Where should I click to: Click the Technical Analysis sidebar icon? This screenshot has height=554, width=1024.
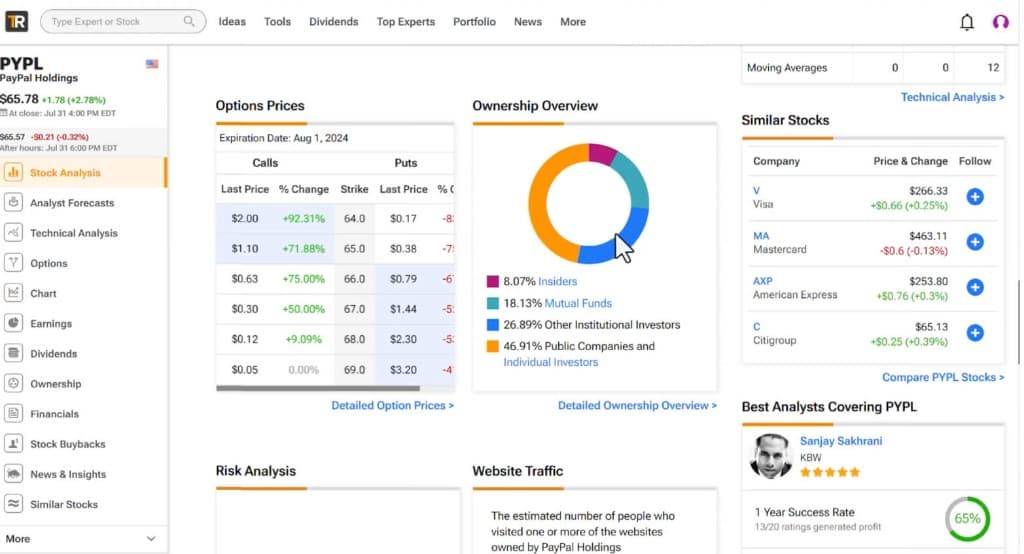(x=13, y=233)
